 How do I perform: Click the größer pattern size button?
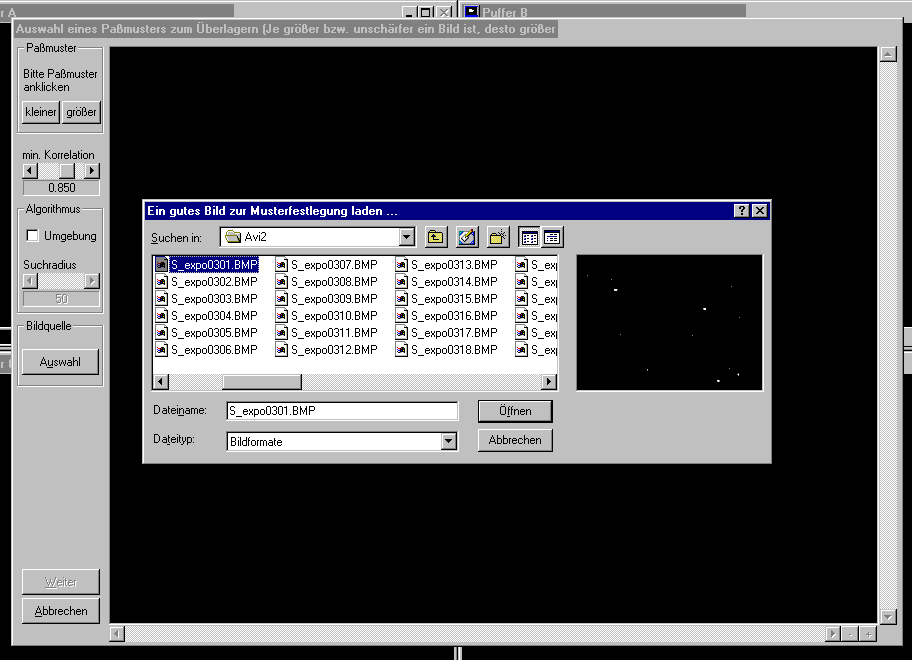pos(81,112)
